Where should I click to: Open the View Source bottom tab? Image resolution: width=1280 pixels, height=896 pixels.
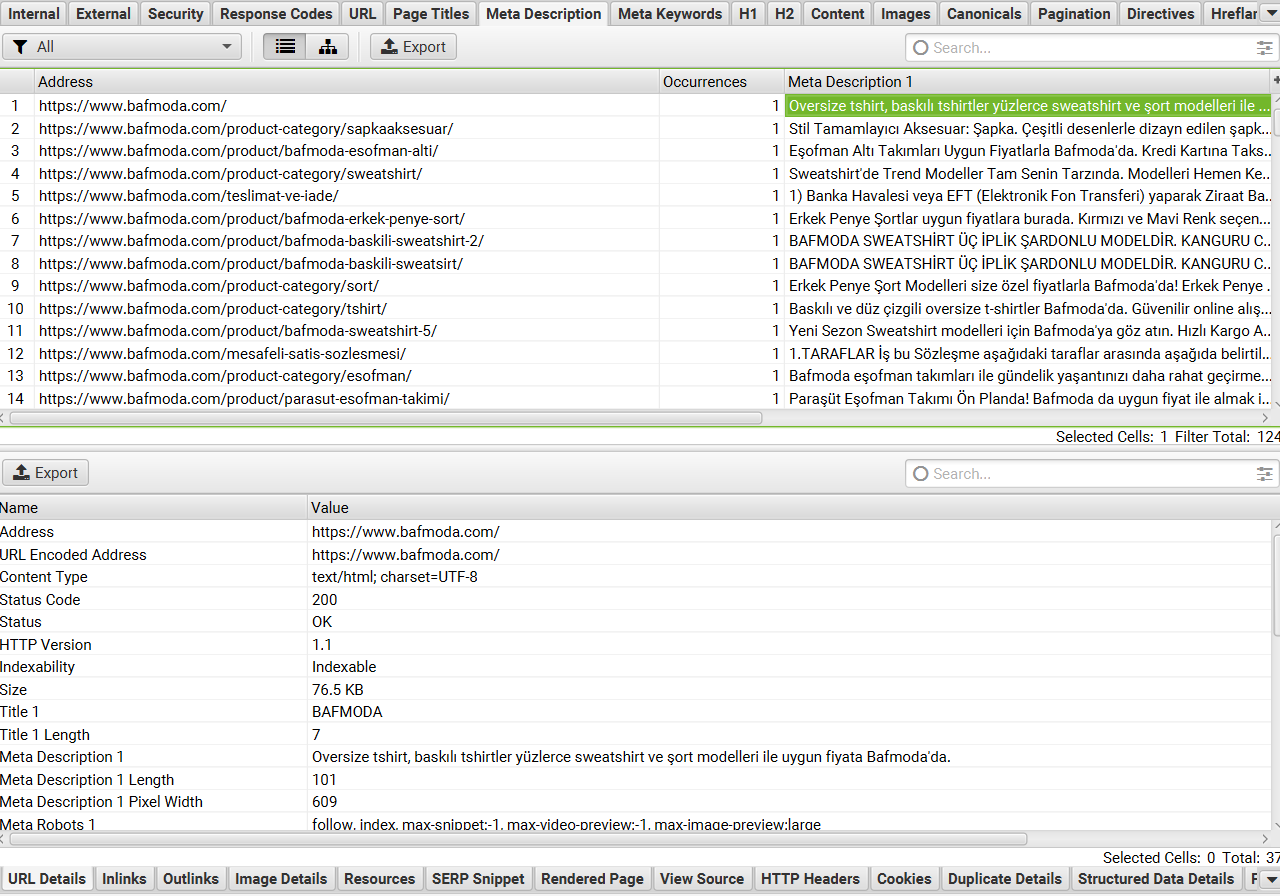[x=702, y=879]
